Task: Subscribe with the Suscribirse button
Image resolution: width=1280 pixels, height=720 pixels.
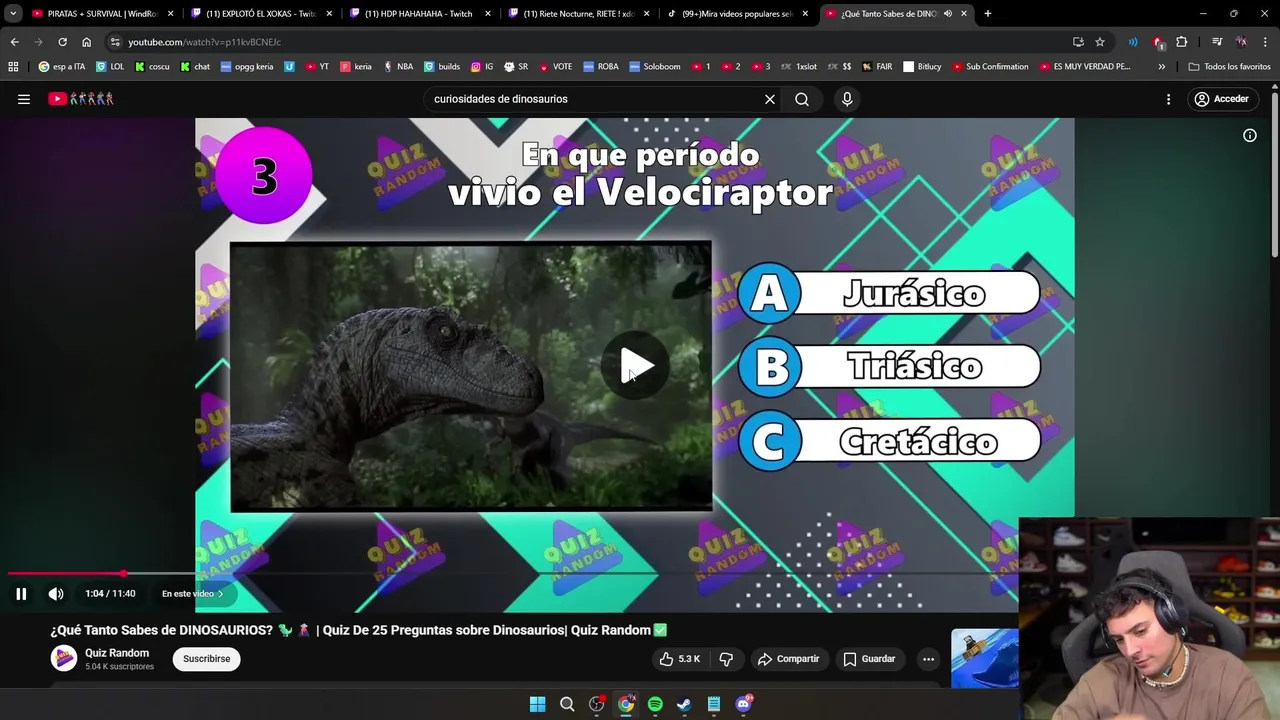Action: [x=207, y=659]
